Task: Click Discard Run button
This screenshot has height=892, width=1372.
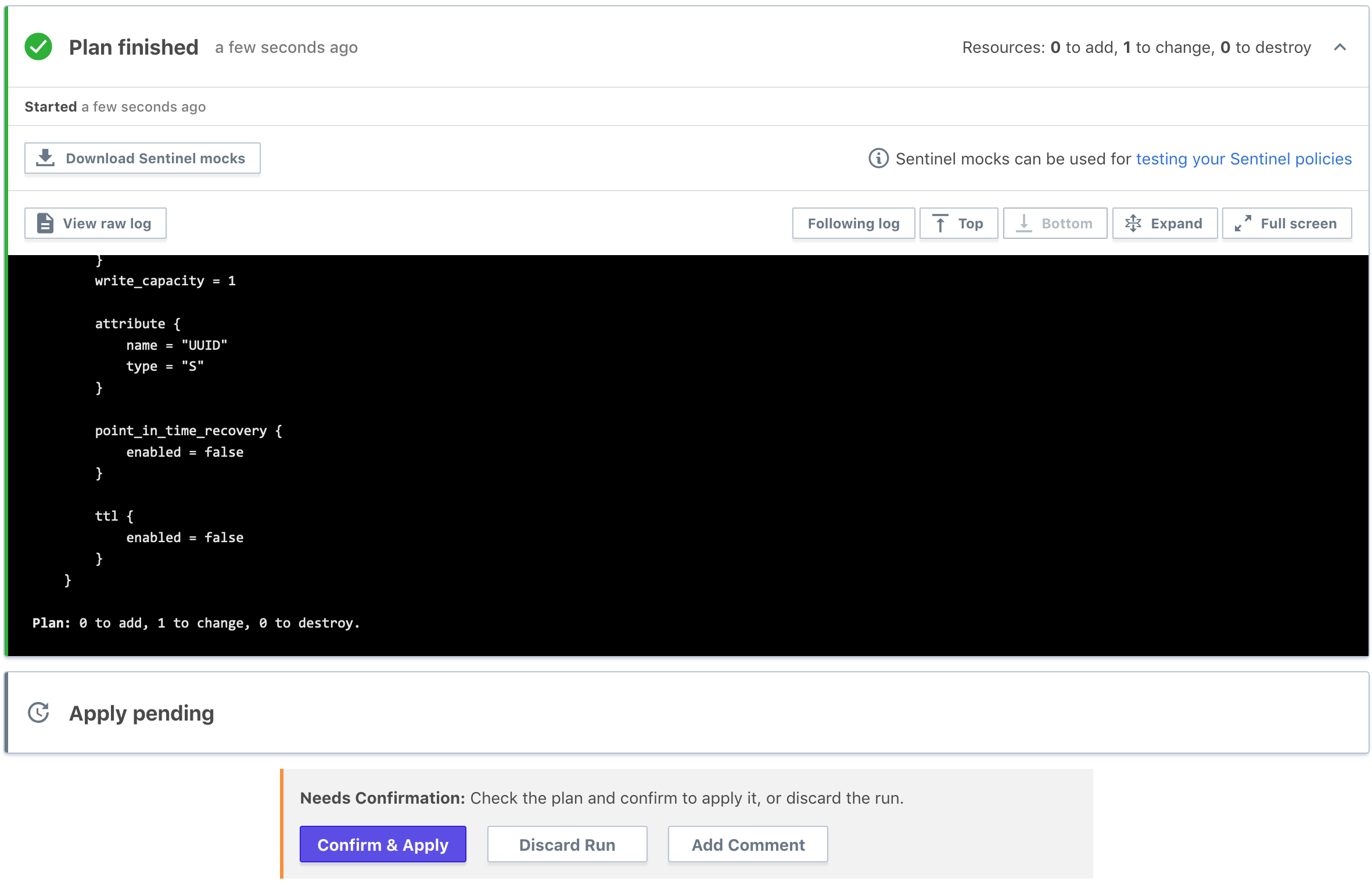Action: click(x=567, y=844)
